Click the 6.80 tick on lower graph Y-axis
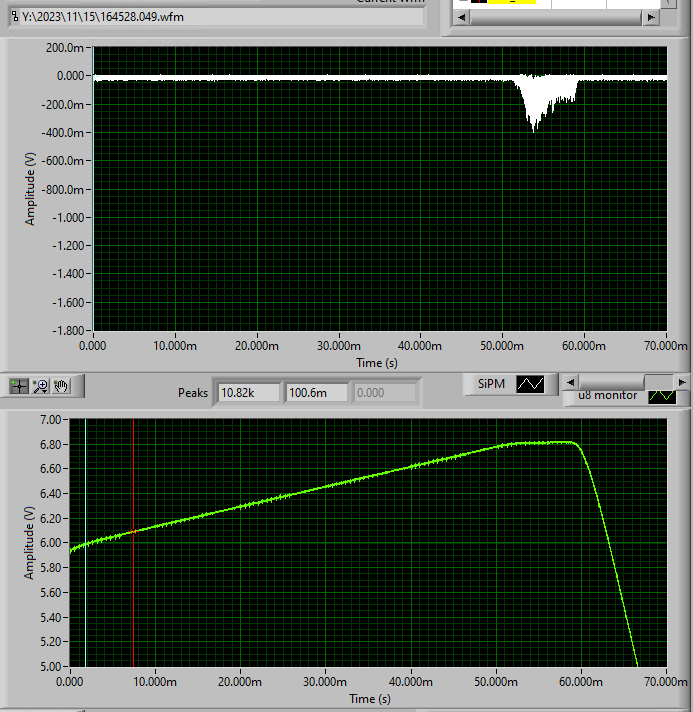 tap(50, 445)
